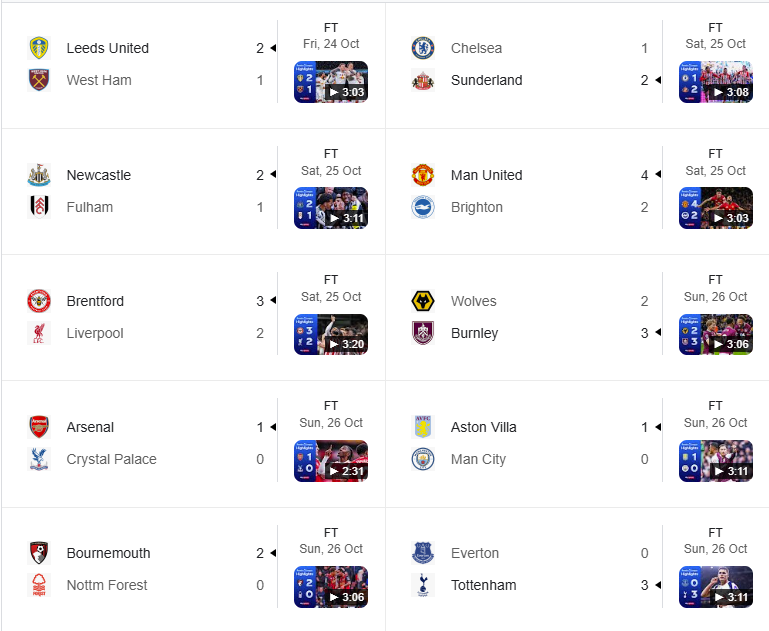
Task: Click the Liverpool crest icon
Action: [39, 333]
